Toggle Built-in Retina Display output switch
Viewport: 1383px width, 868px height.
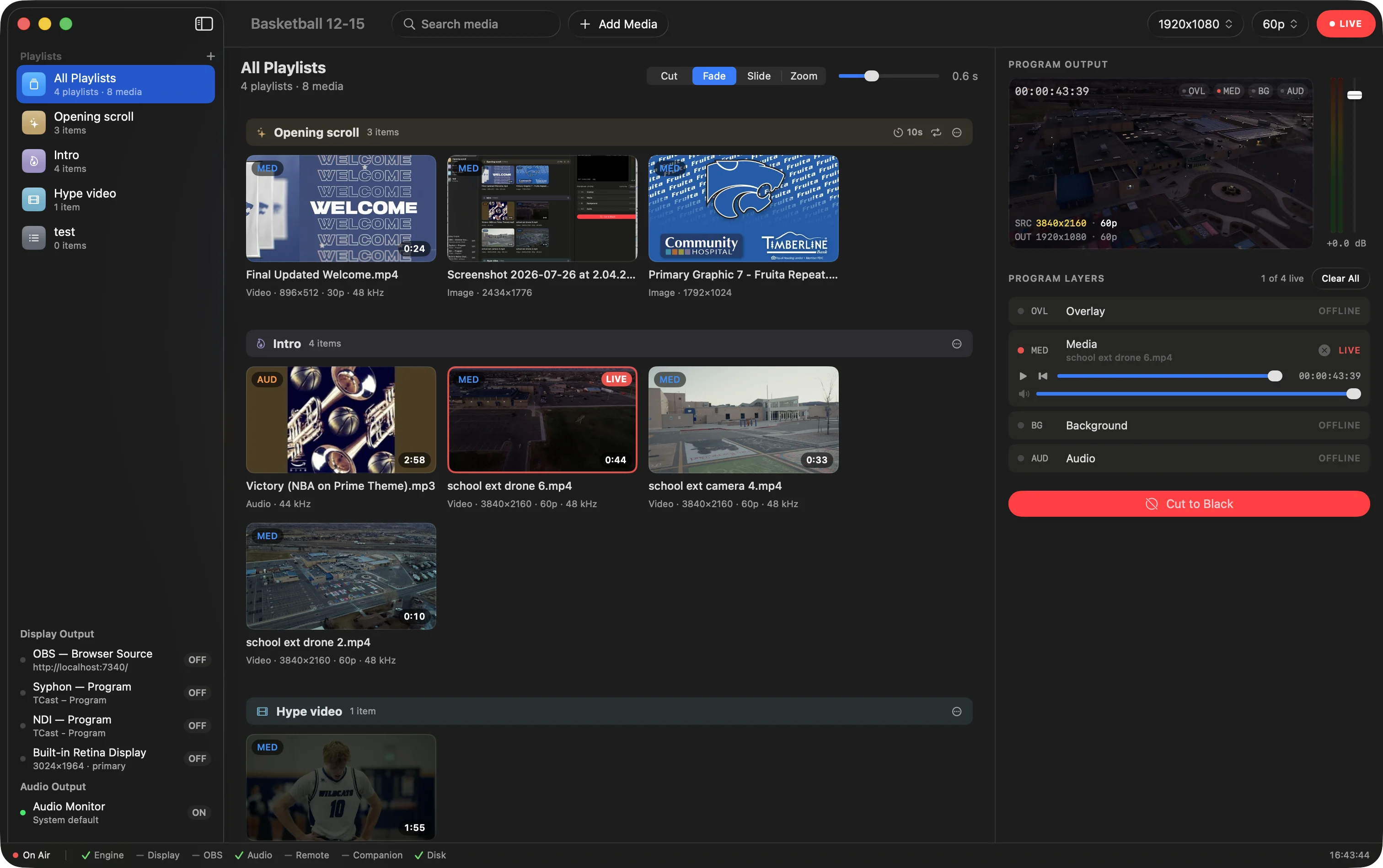[197, 758]
